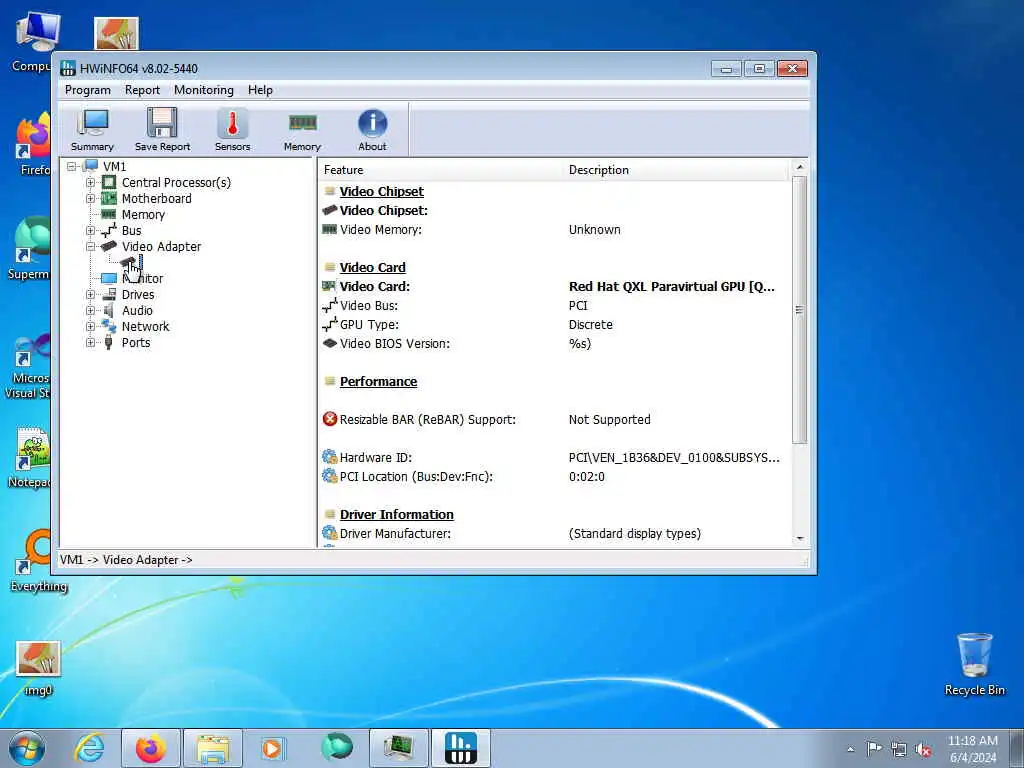Open Firefox from the taskbar

click(x=150, y=748)
